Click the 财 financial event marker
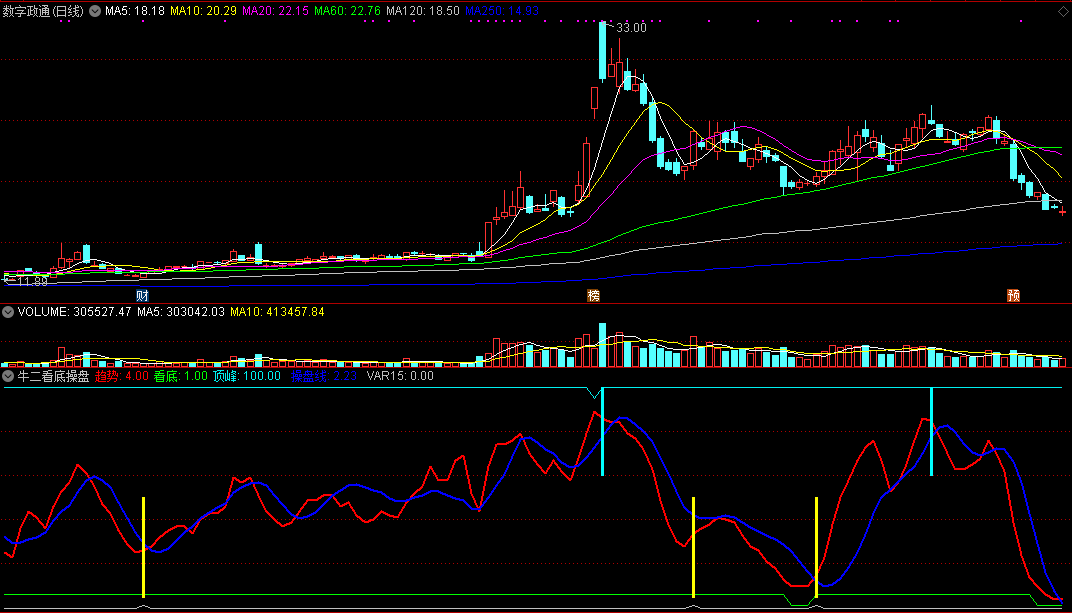Screen dimensions: 1072x613 click(x=142, y=295)
